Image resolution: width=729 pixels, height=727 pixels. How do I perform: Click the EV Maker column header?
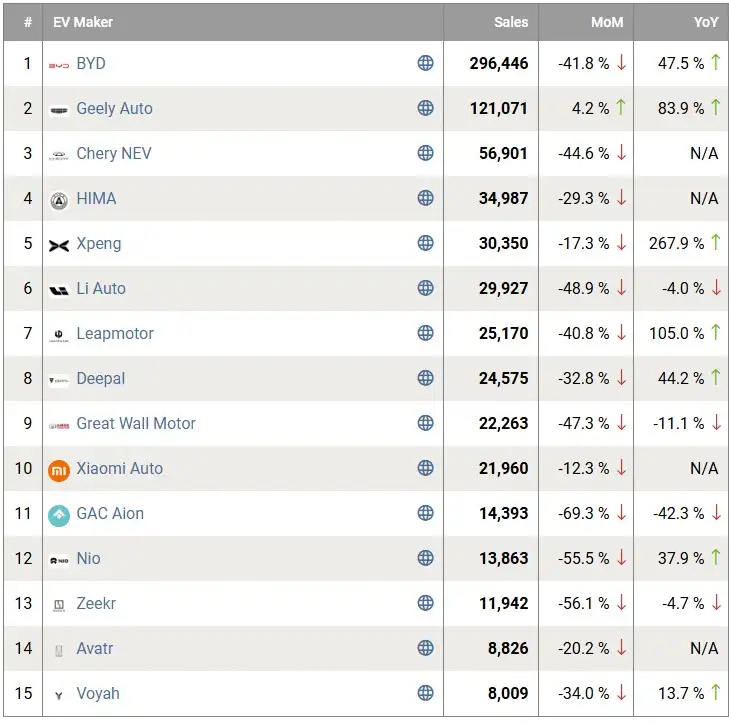coord(83,22)
